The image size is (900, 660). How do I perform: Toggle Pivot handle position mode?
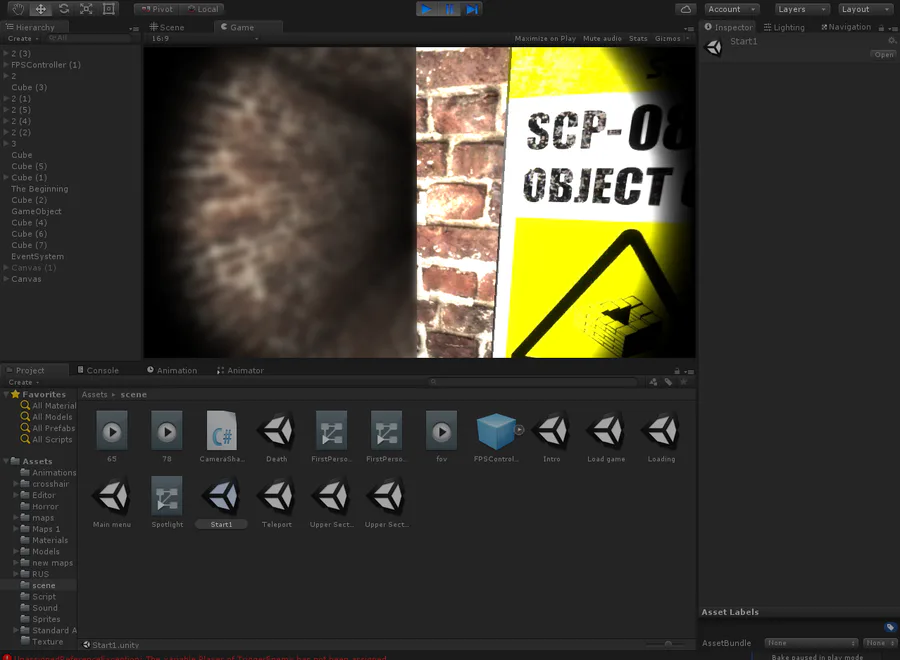tap(157, 9)
